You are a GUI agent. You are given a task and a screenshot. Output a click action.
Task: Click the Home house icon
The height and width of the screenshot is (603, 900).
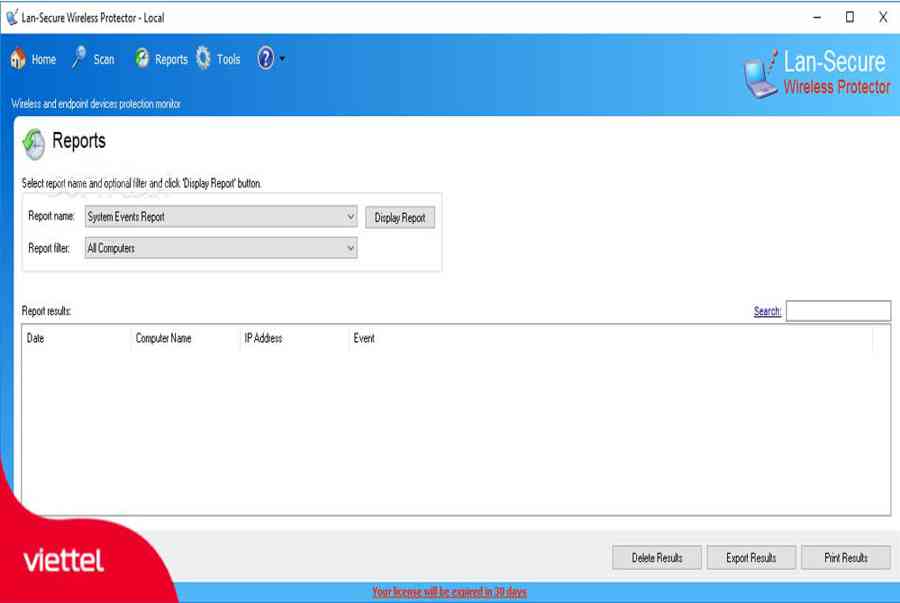coord(18,60)
